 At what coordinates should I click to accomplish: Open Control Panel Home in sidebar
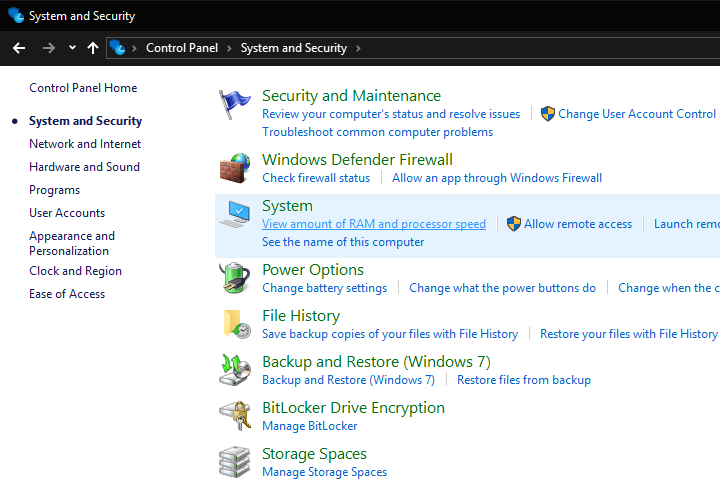pyautogui.click(x=83, y=88)
